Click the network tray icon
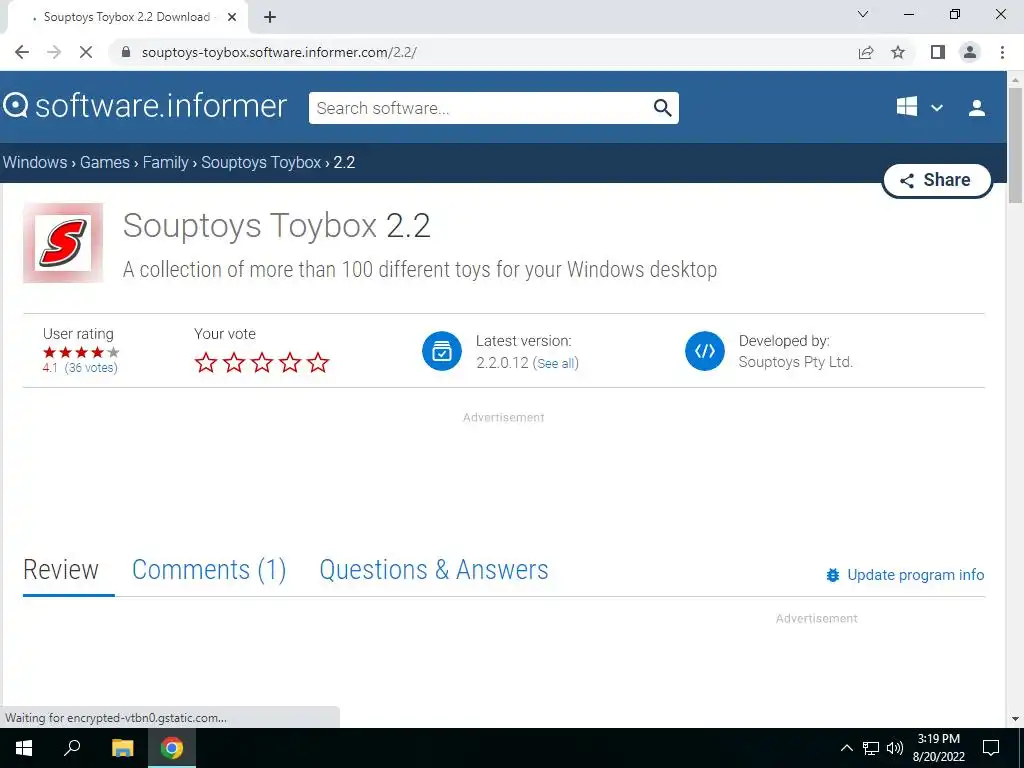 (871, 748)
